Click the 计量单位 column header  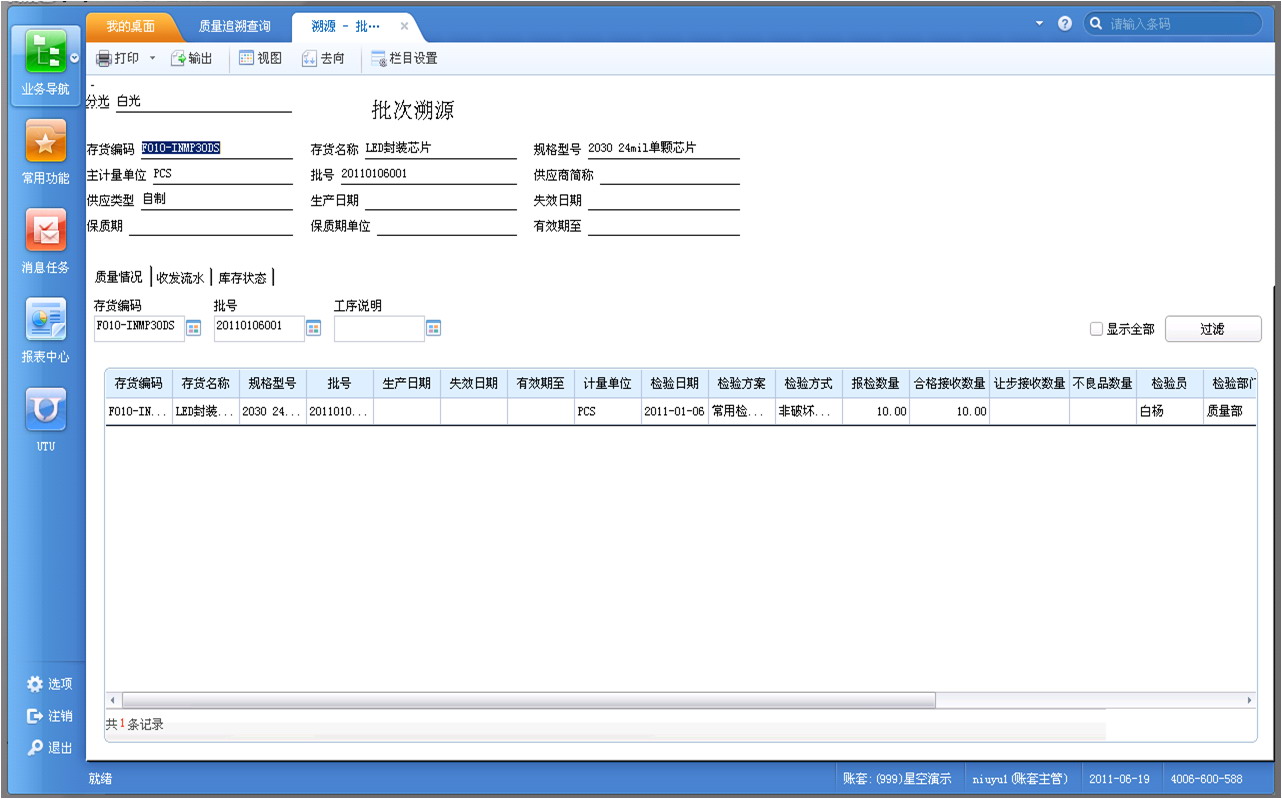point(608,384)
